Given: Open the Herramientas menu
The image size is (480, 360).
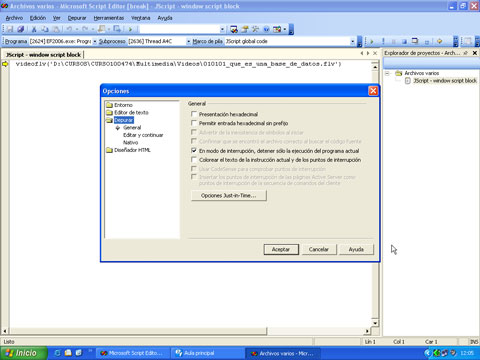Looking at the screenshot, I should pyautogui.click(x=109, y=18).
